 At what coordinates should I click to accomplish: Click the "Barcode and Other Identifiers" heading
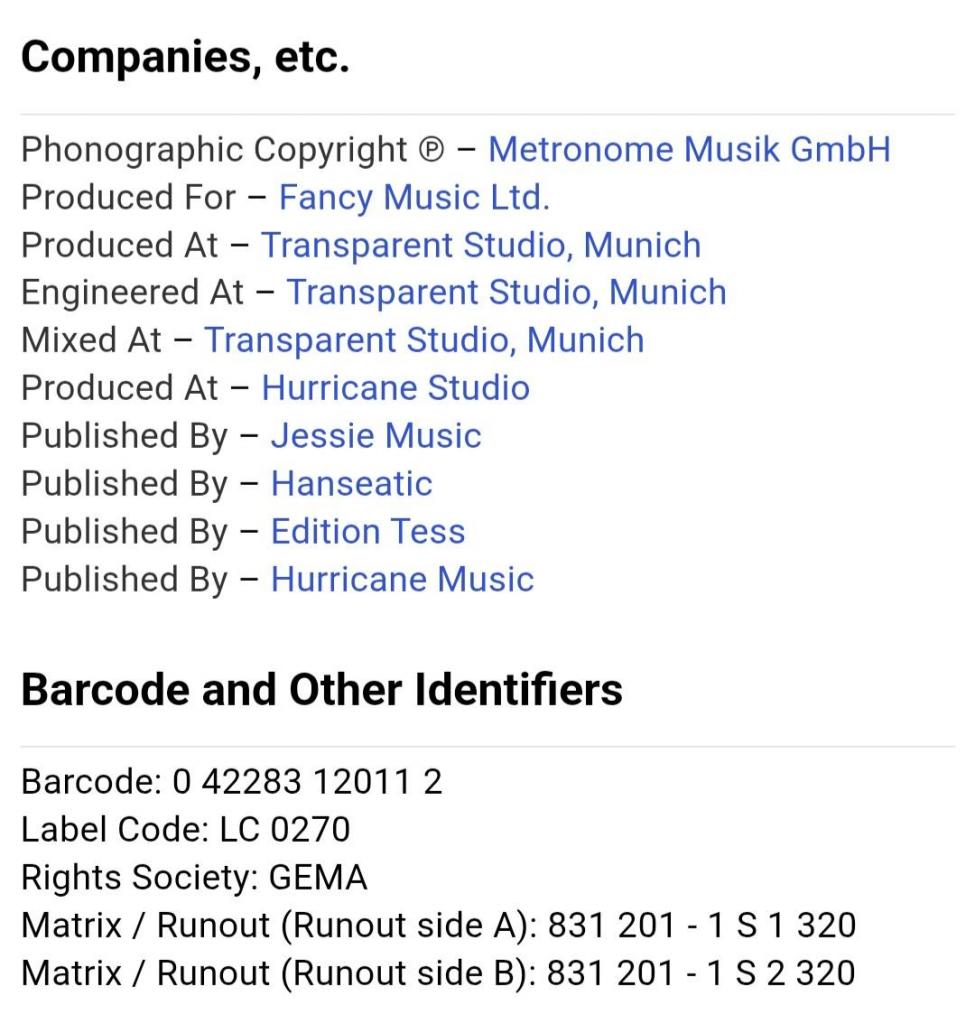tap(321, 690)
